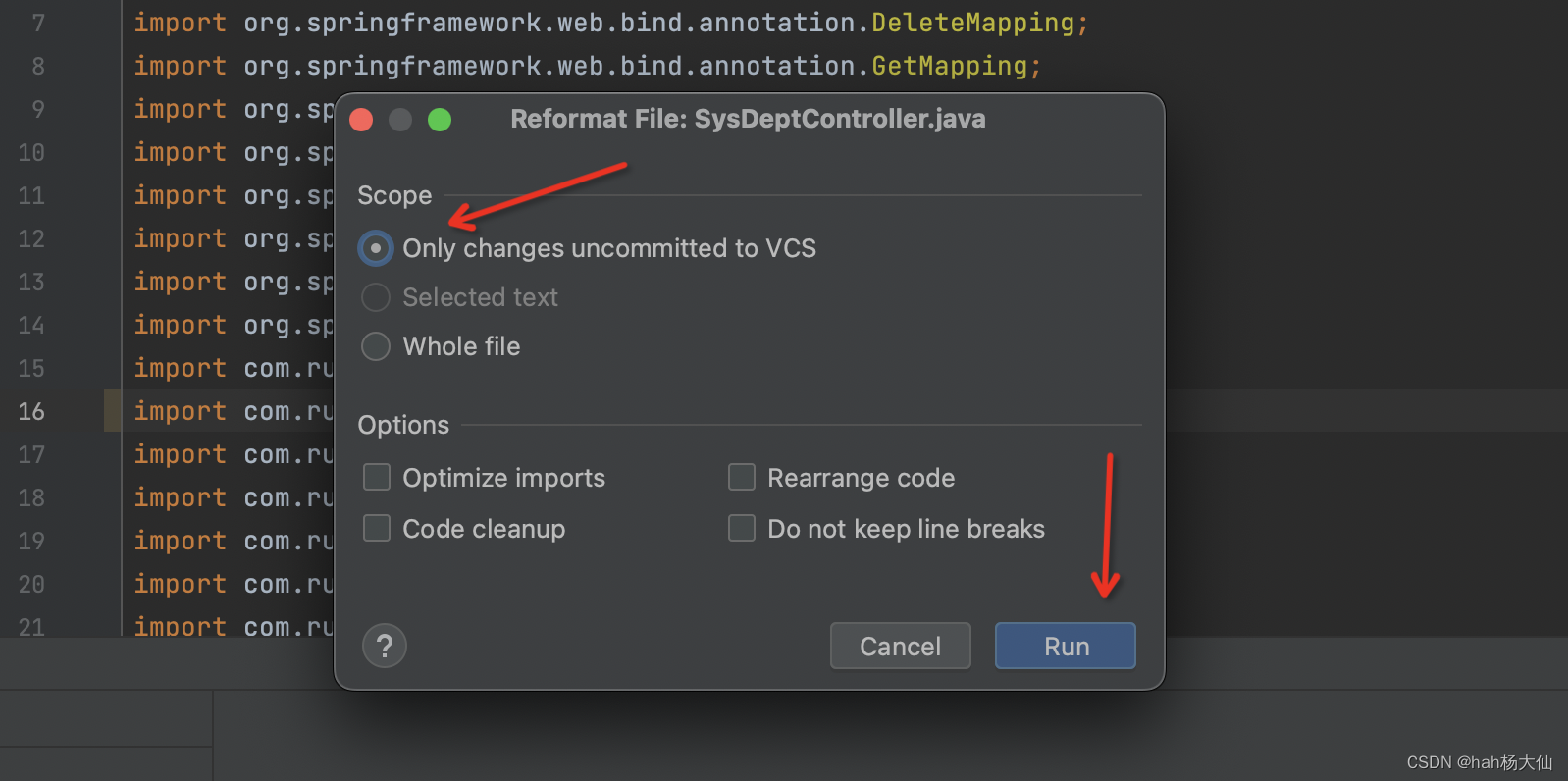
Task: Close the Reformat File dialog with red button
Action: (x=361, y=120)
